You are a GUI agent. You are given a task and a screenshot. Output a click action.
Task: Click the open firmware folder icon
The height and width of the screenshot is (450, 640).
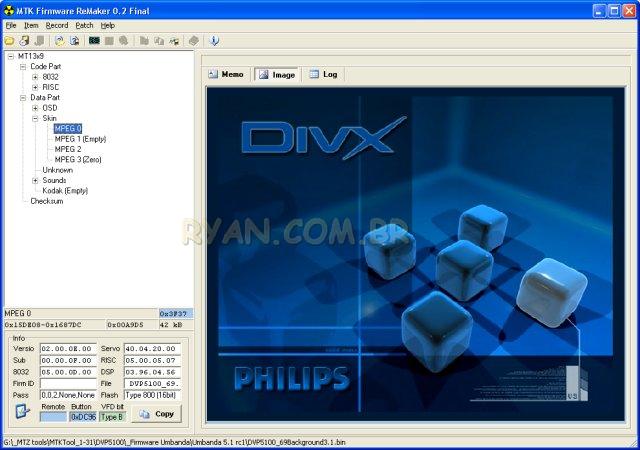point(9,41)
